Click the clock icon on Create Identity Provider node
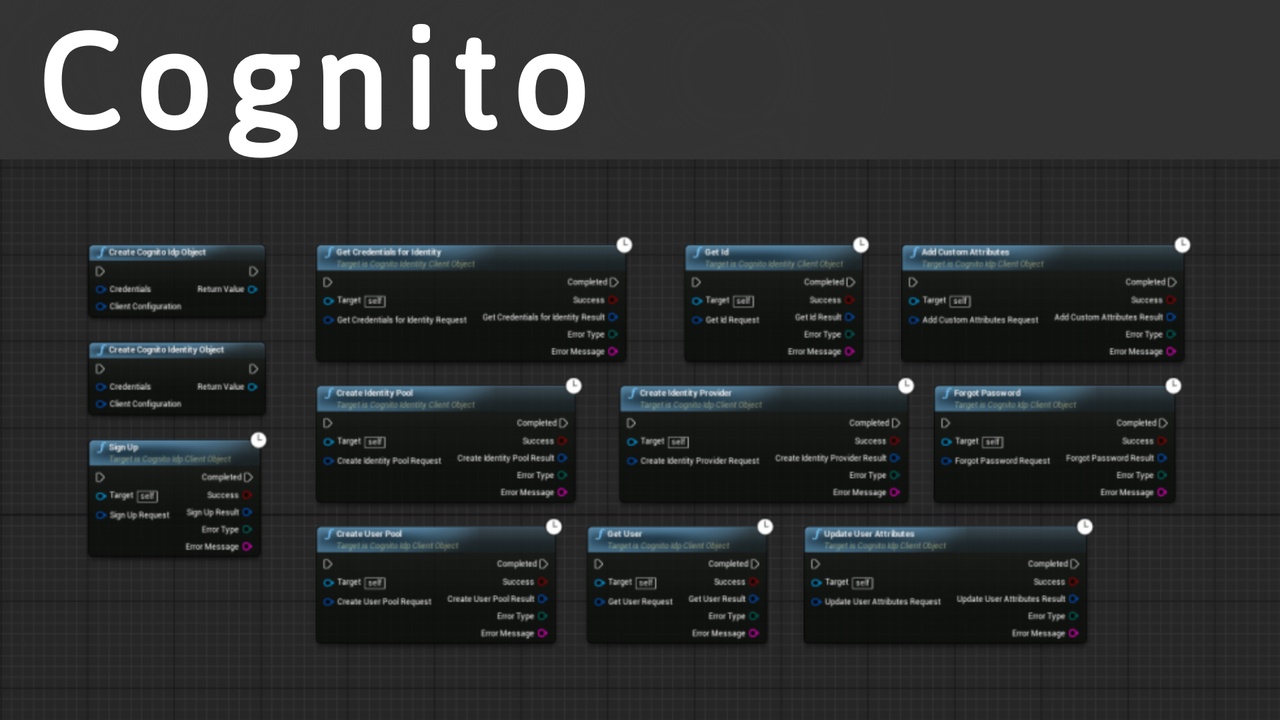The width and height of the screenshot is (1280, 720). (905, 386)
